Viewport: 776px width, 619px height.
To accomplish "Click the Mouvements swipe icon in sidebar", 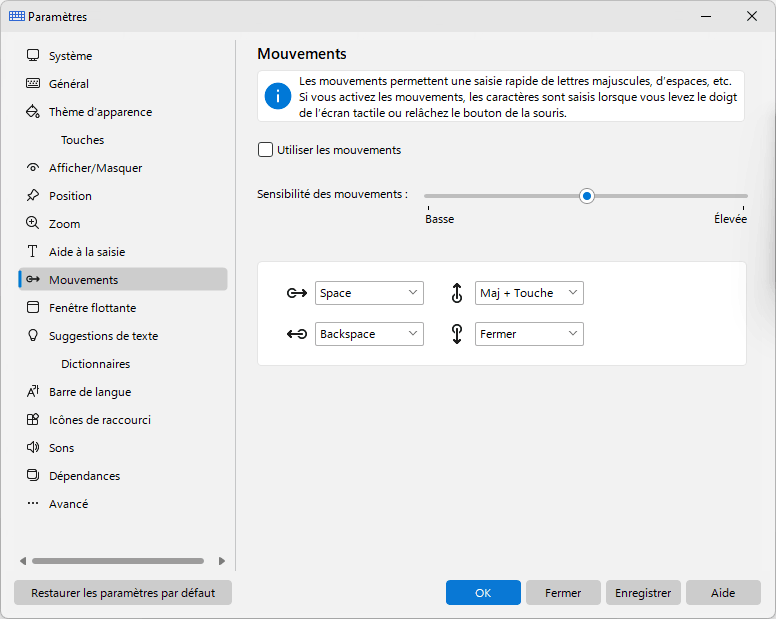I will click(x=33, y=279).
